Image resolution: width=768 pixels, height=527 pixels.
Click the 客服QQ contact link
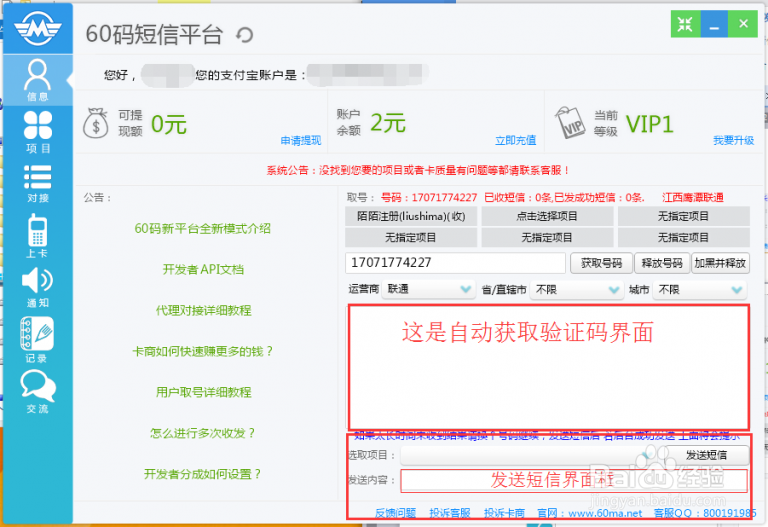705,513
